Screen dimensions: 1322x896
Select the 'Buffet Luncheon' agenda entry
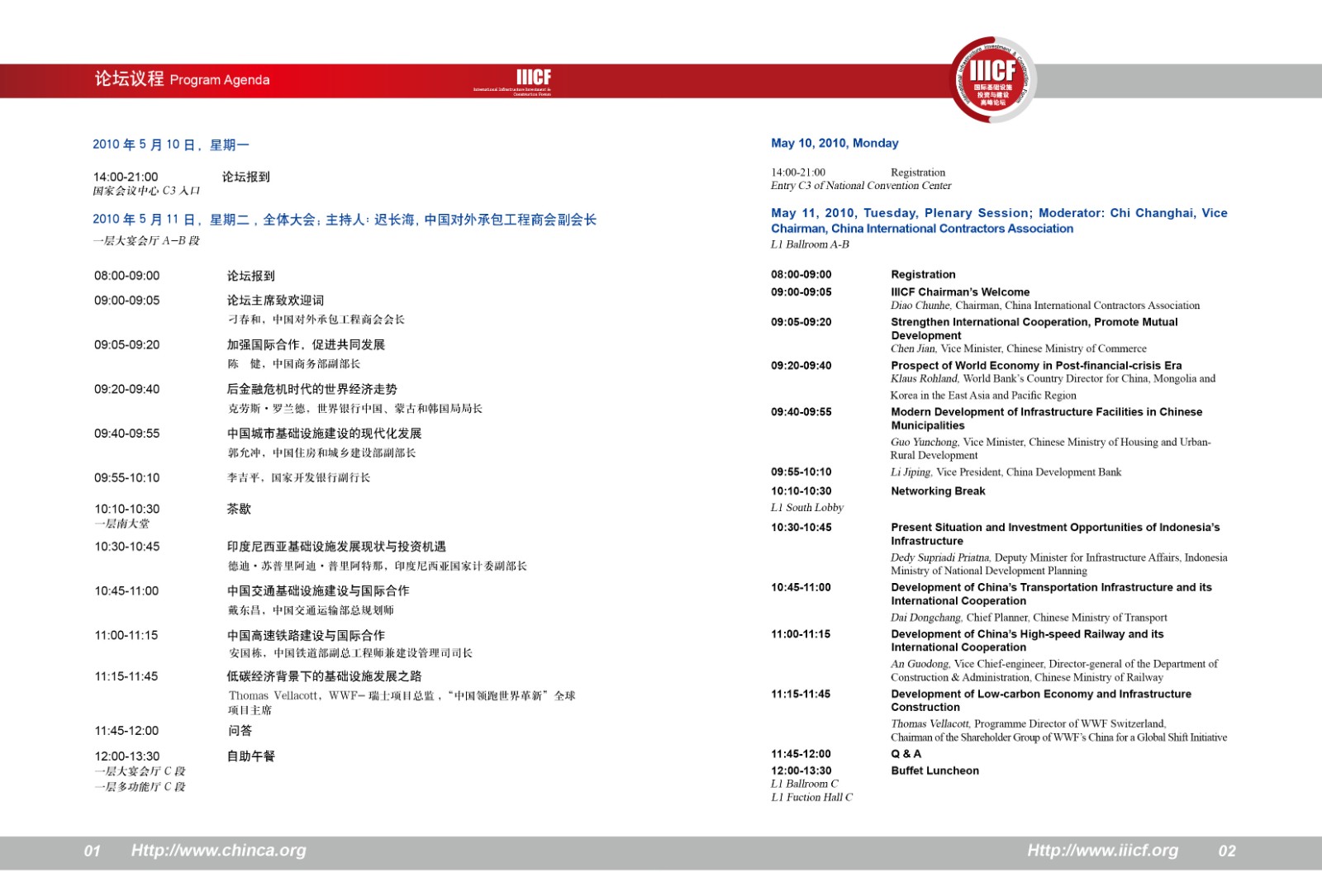click(x=934, y=770)
